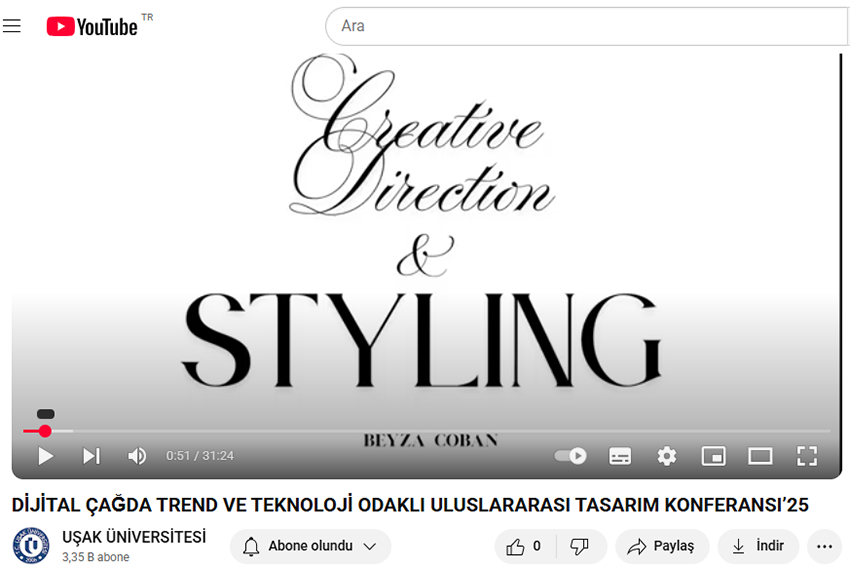Toggle the autoplay switch
This screenshot has width=850, height=568.
[571, 456]
